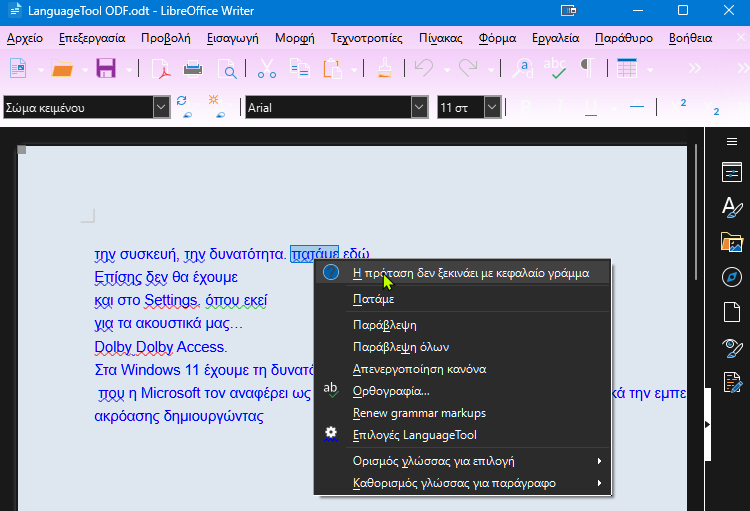Expand the Insert Table dropdown arrow

click(x=650, y=70)
